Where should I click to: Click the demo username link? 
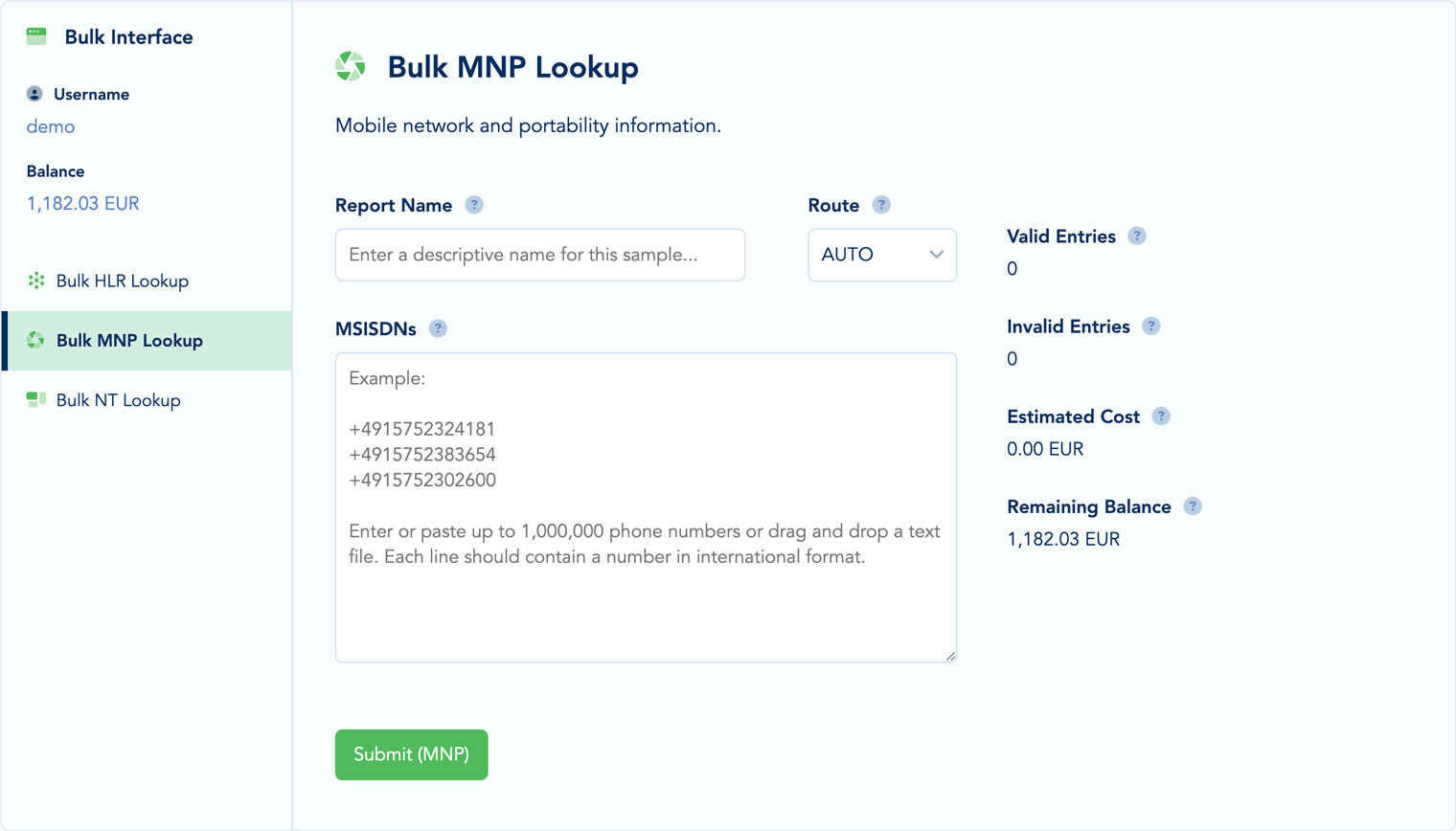[x=50, y=125]
